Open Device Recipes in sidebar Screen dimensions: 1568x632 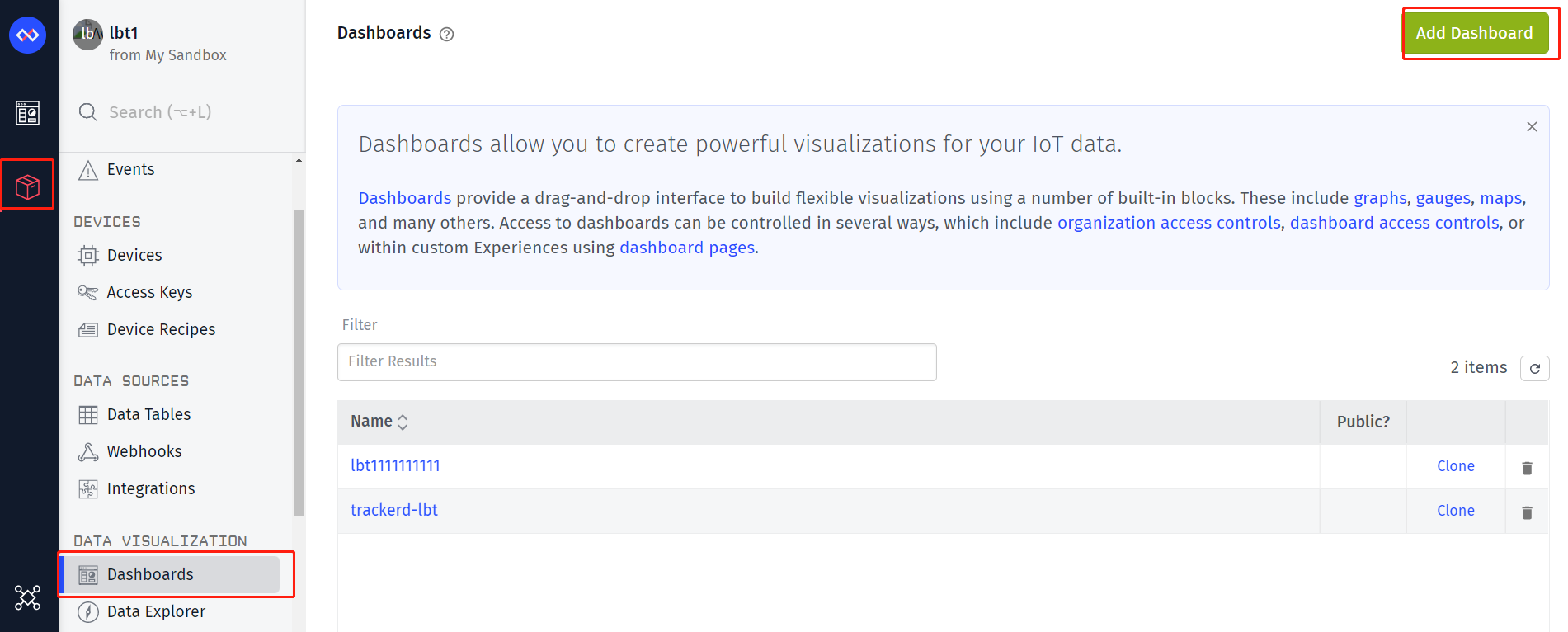(161, 329)
